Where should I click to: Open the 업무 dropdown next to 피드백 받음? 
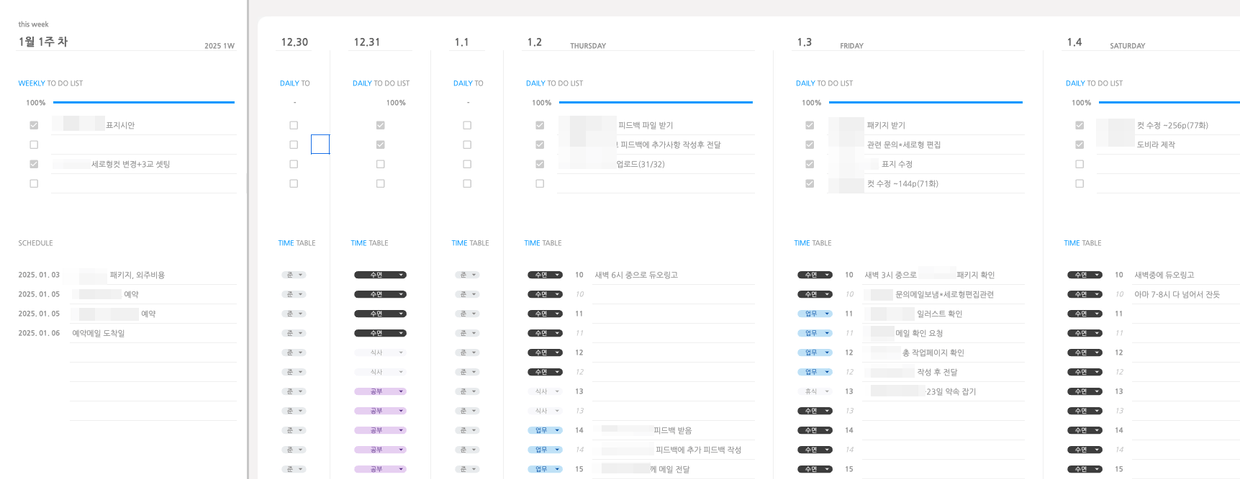coord(545,431)
